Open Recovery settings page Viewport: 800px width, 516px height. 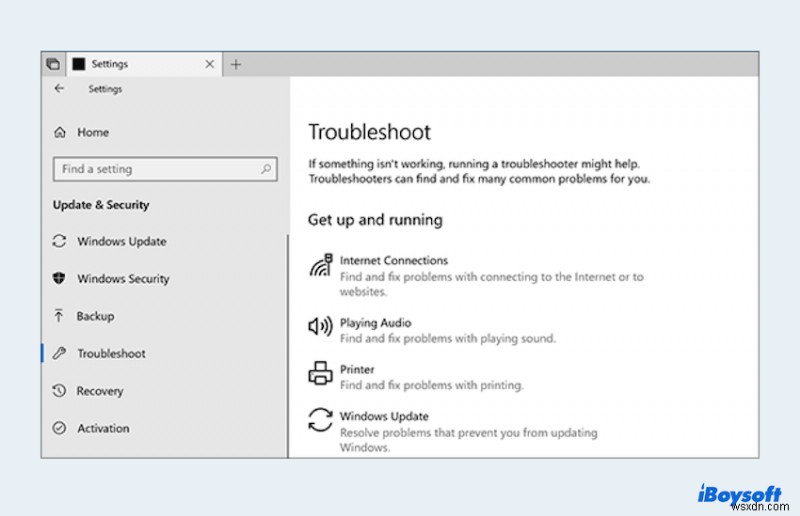(100, 390)
